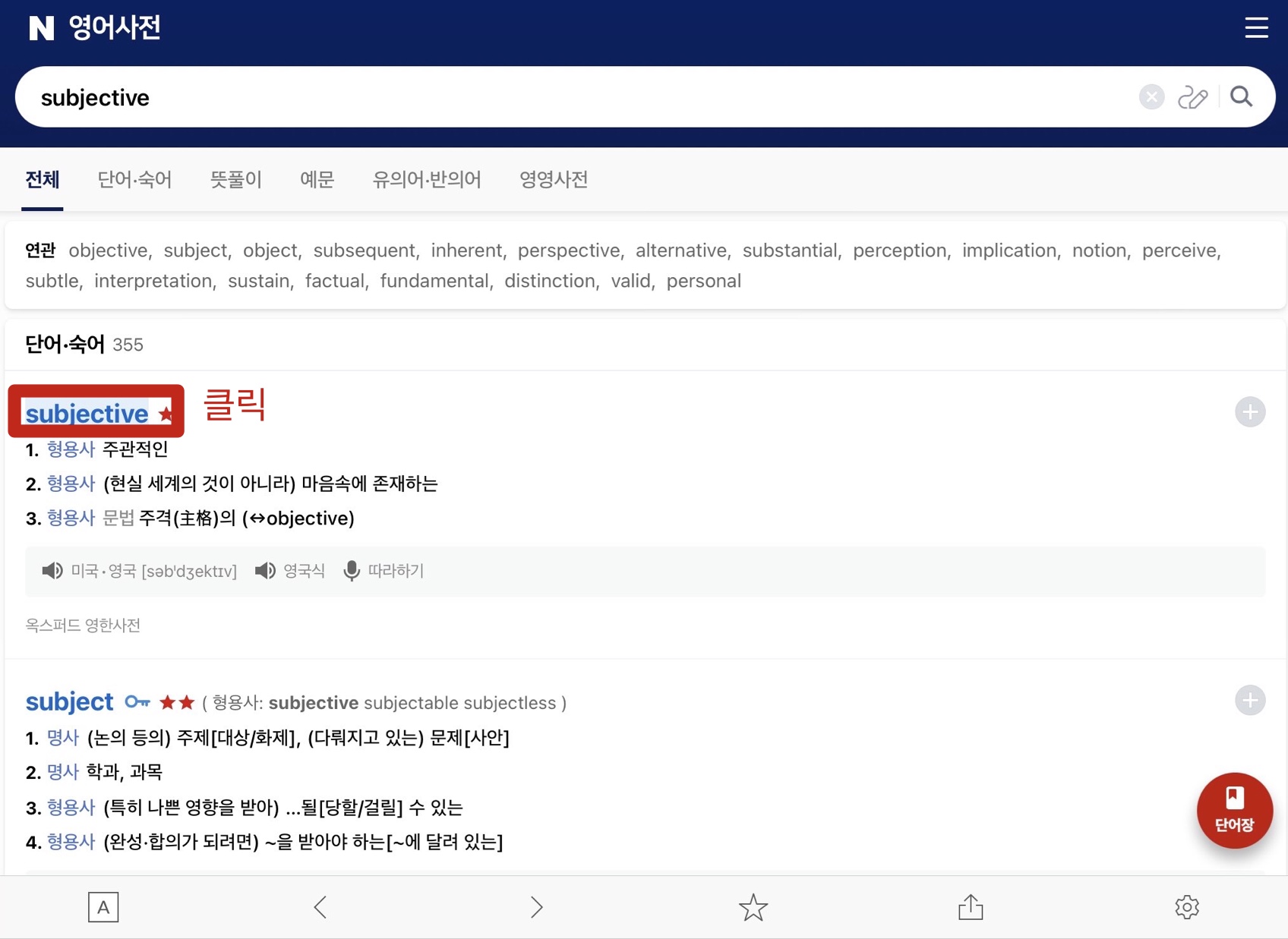Viewport: 1288px width, 939px height.
Task: Open the 영영사전 tab
Action: click(554, 180)
